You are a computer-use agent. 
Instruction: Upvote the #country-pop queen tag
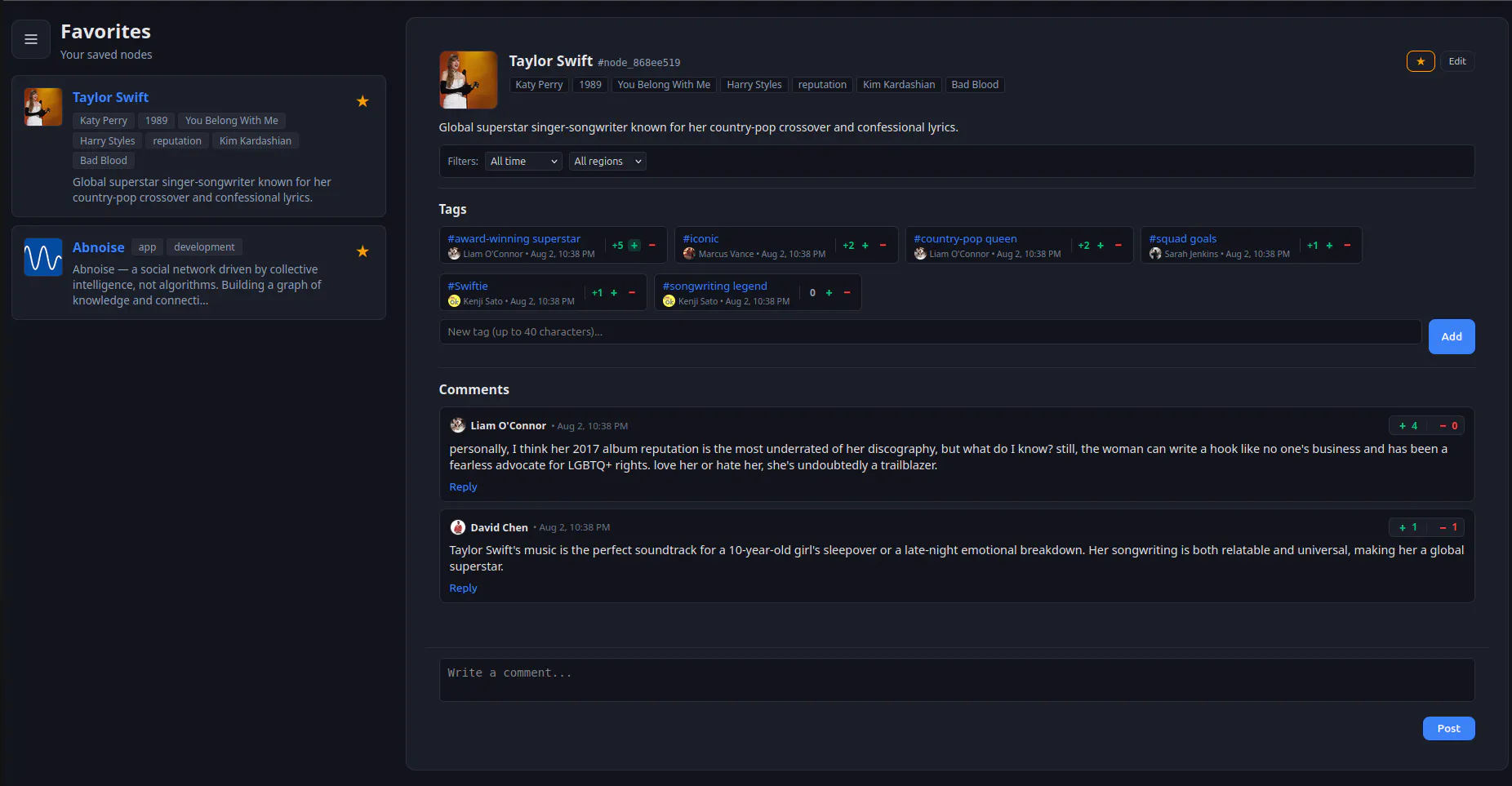[1101, 246]
